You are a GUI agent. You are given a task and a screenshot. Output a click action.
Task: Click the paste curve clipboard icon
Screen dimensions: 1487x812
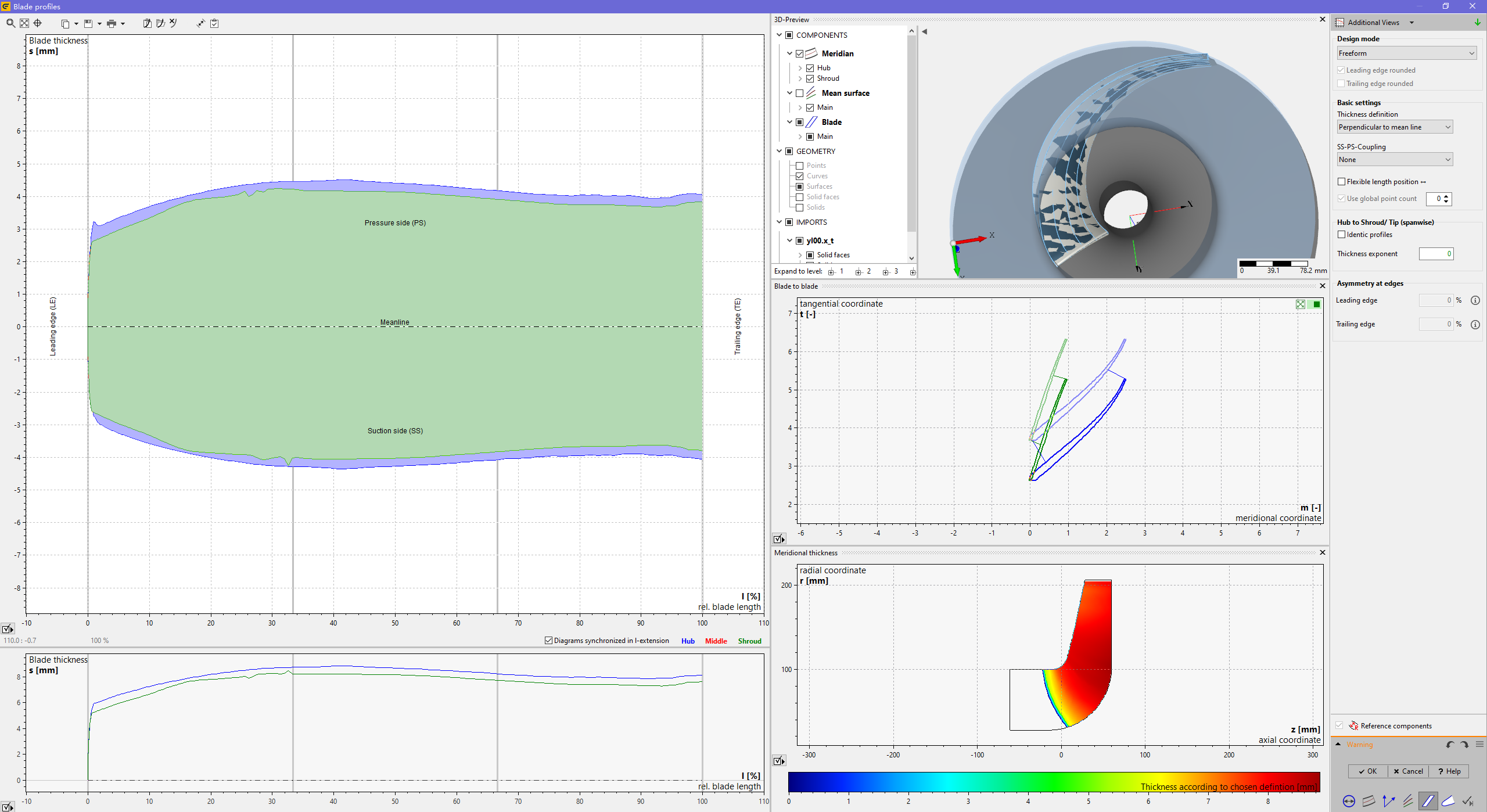[147, 23]
